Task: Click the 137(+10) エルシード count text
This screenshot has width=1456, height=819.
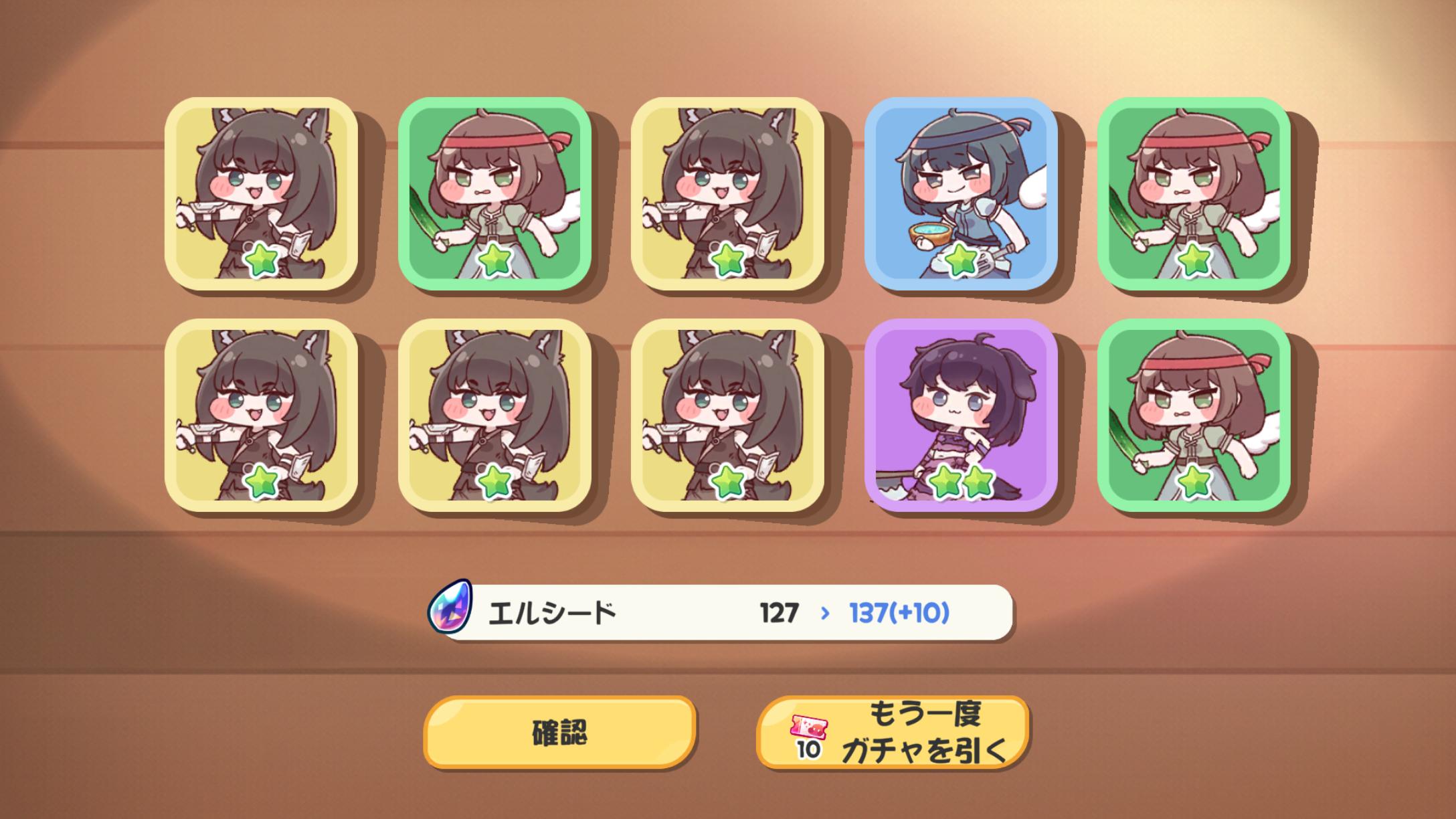Action: [x=899, y=612]
